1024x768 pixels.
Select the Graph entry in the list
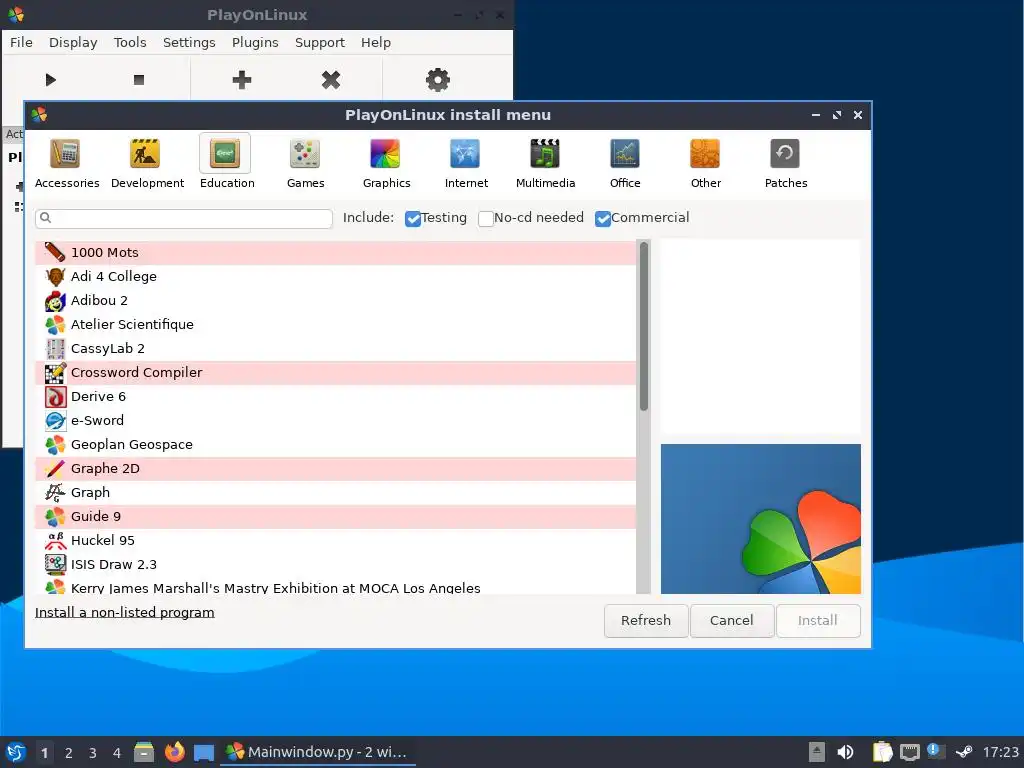tap(335, 492)
